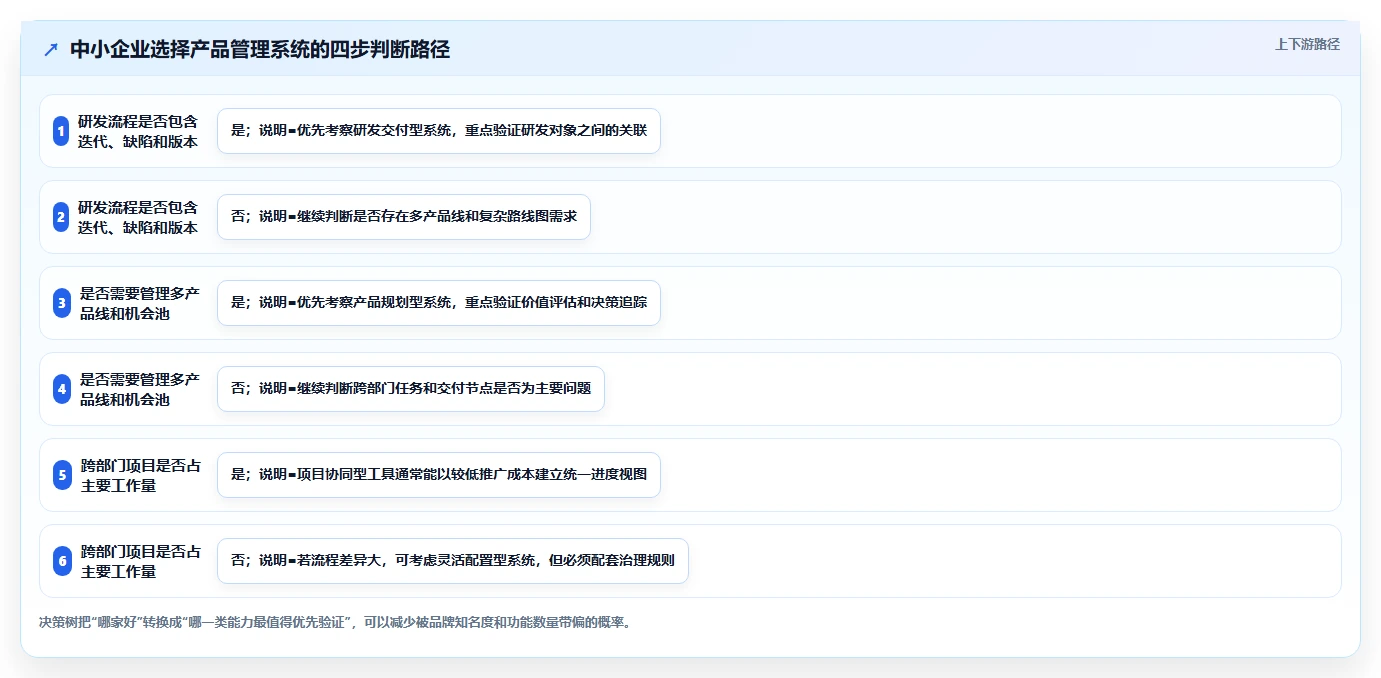Click the footnote beginning 决策树把“哪家好”转换成
1381x678 pixels.
(x=334, y=622)
